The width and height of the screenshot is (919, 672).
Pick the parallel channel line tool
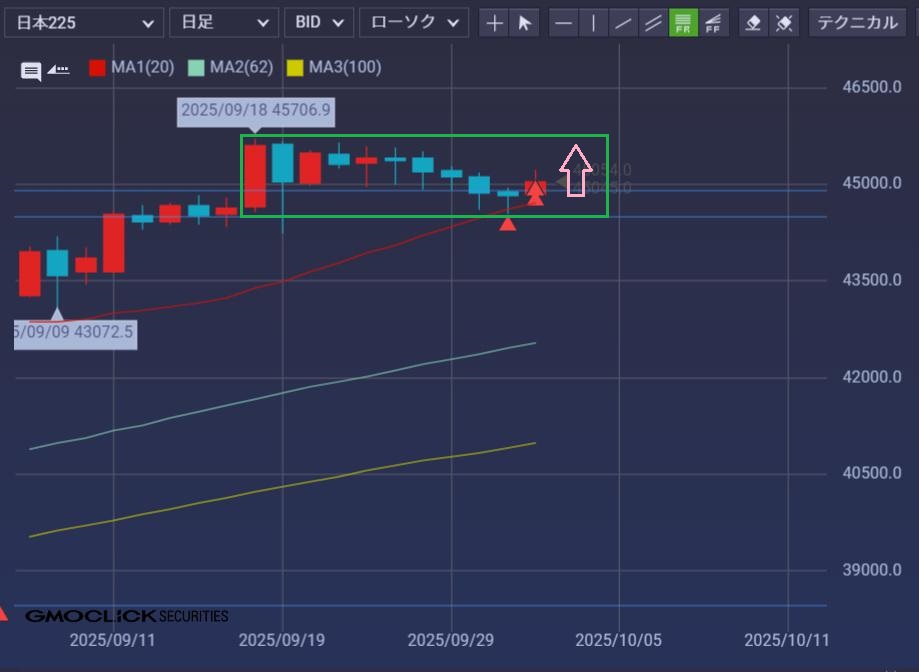[654, 23]
